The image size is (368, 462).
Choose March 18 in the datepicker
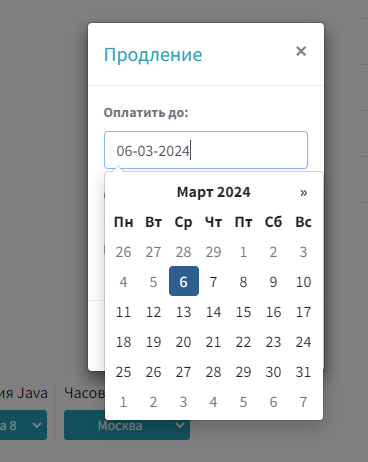(x=123, y=342)
